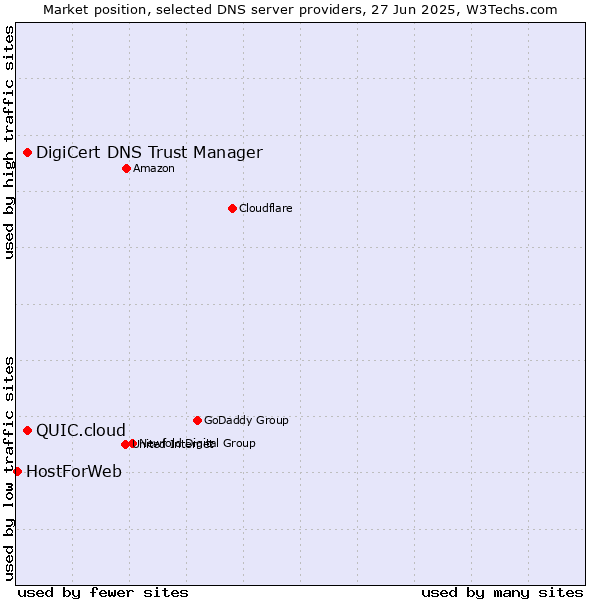Click the GoDaddy Group data point
The image size is (600, 600).
(197, 421)
